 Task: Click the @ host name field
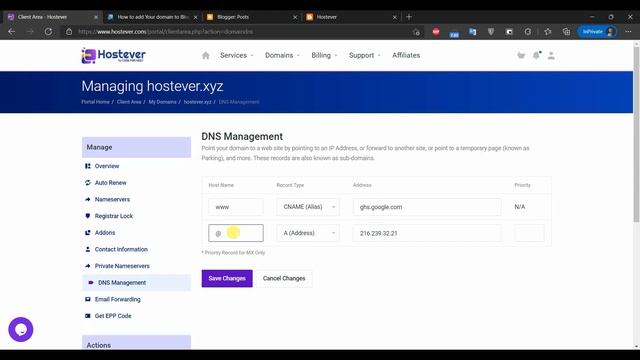click(236, 233)
